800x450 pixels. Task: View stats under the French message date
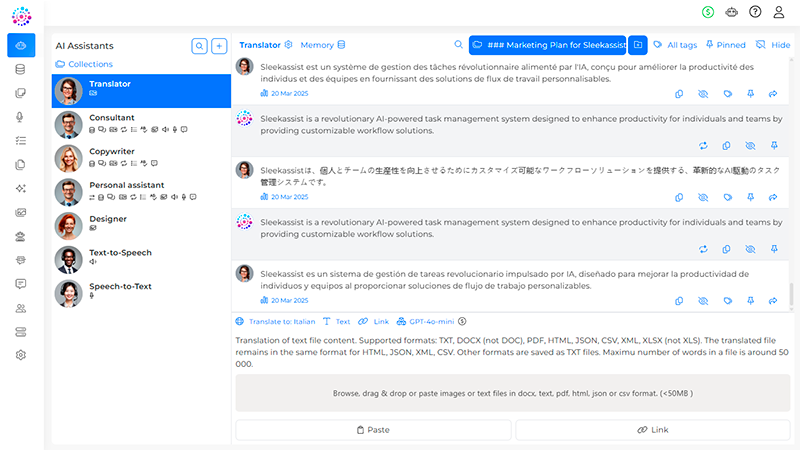point(264,93)
